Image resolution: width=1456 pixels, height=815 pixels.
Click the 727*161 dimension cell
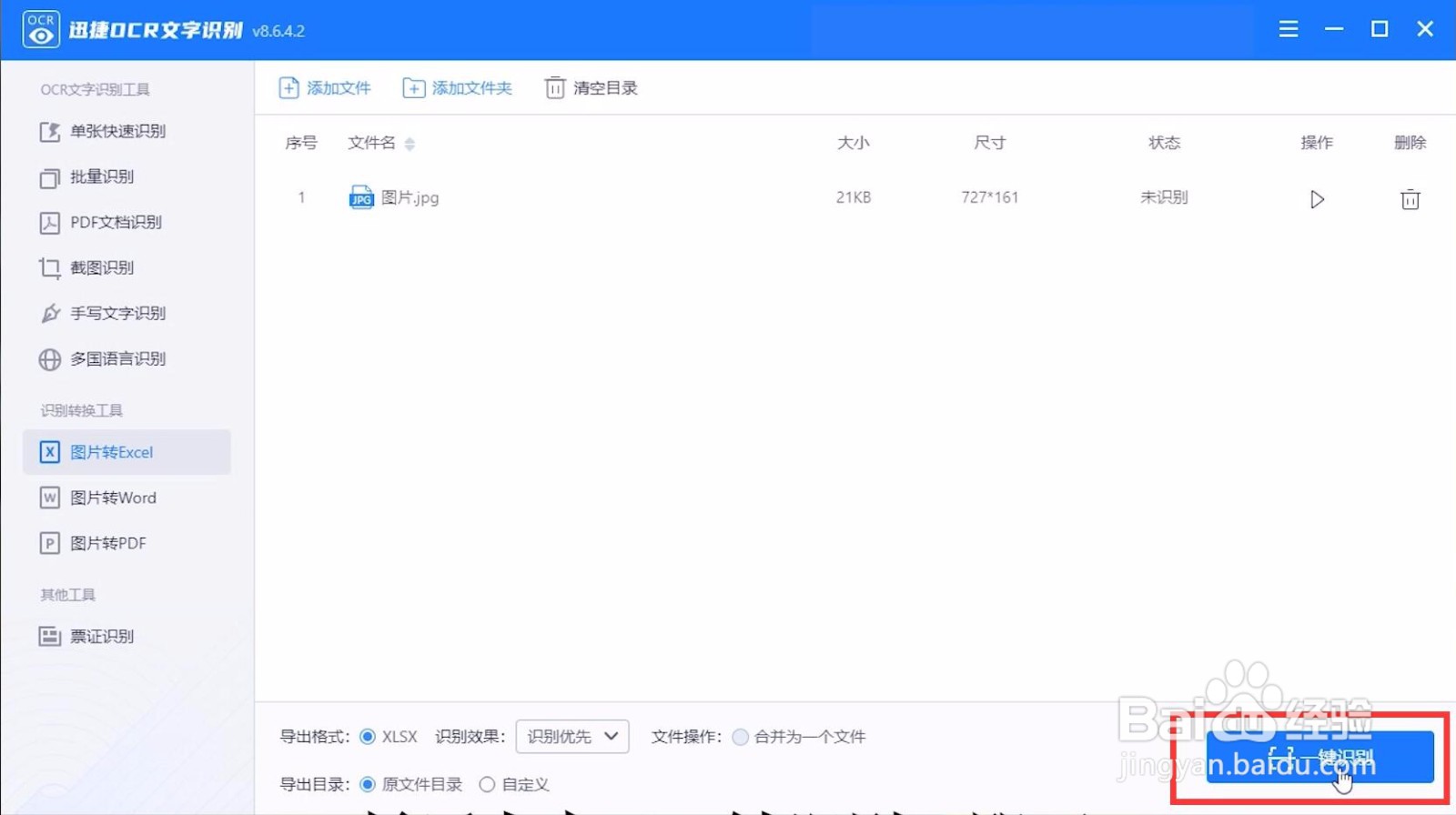[990, 197]
